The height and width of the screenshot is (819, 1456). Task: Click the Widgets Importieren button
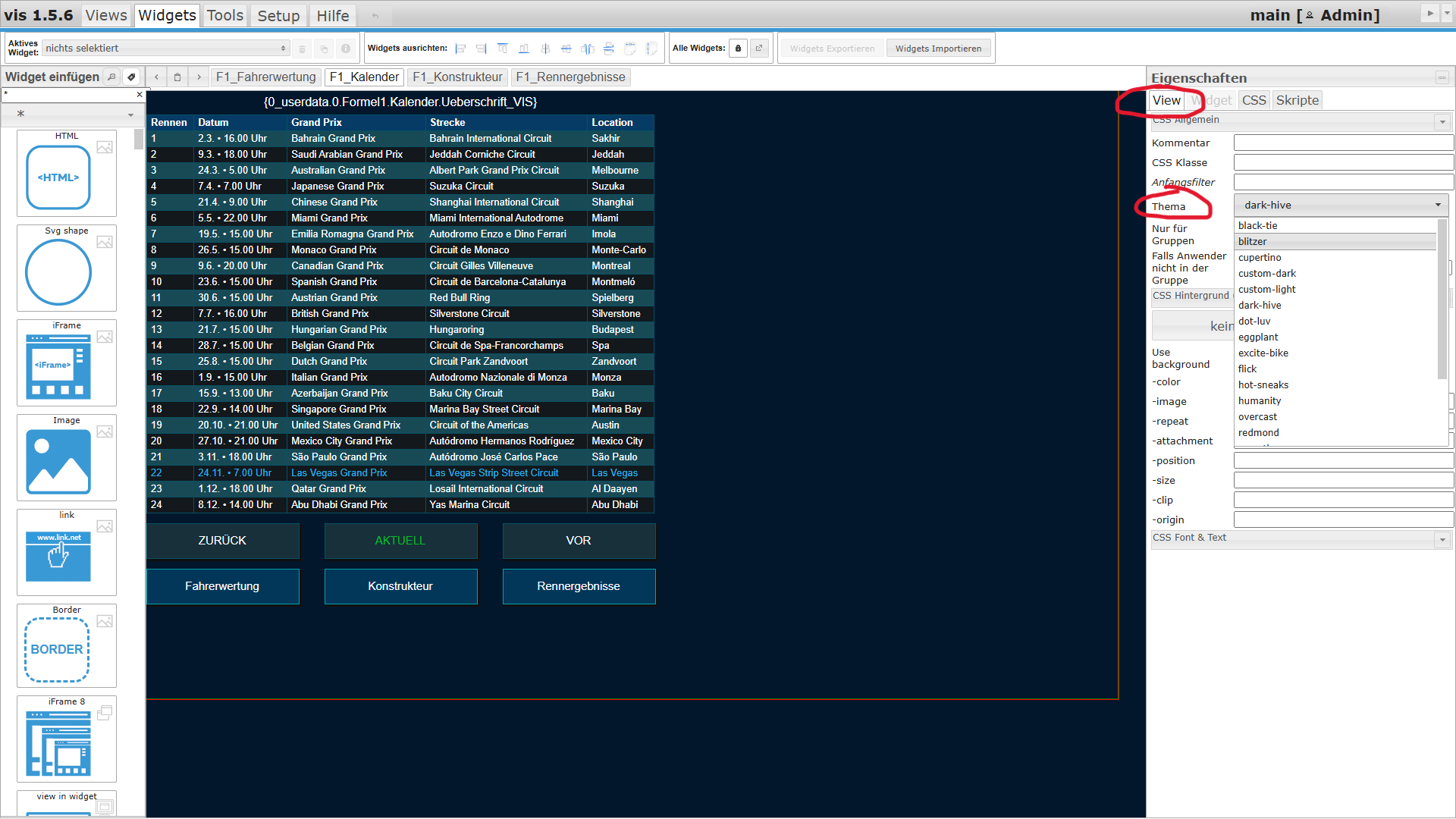(938, 49)
